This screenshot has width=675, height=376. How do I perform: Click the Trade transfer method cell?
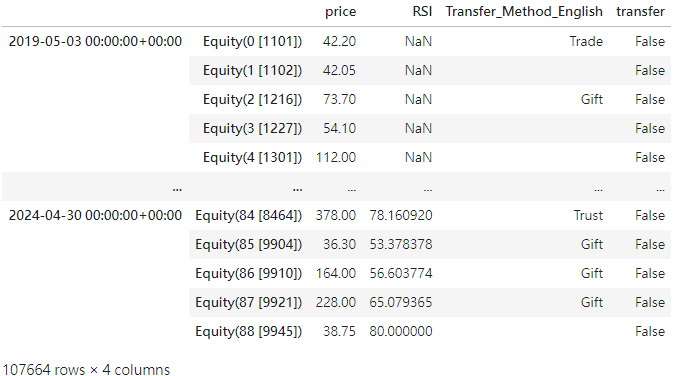586,41
